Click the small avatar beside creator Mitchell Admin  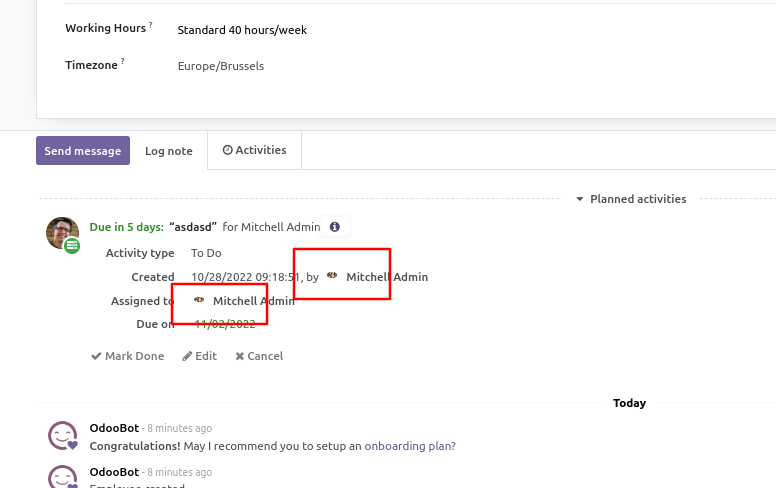(332, 276)
